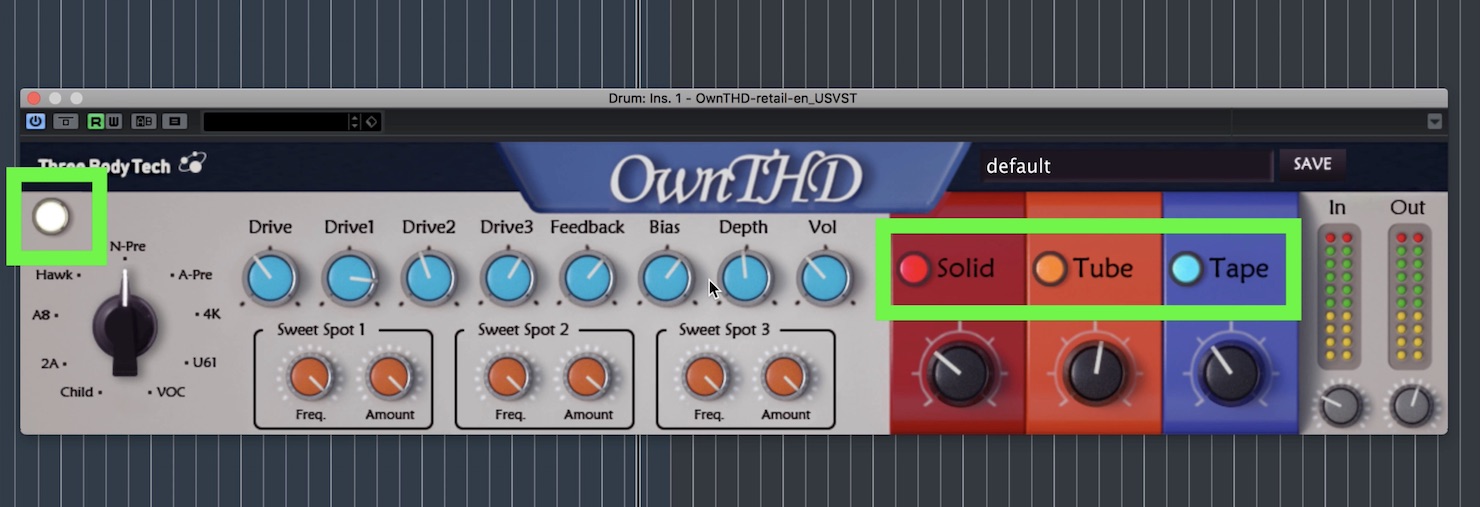Click the In level gray knob
Image resolution: width=1480 pixels, height=507 pixels.
(1340, 406)
